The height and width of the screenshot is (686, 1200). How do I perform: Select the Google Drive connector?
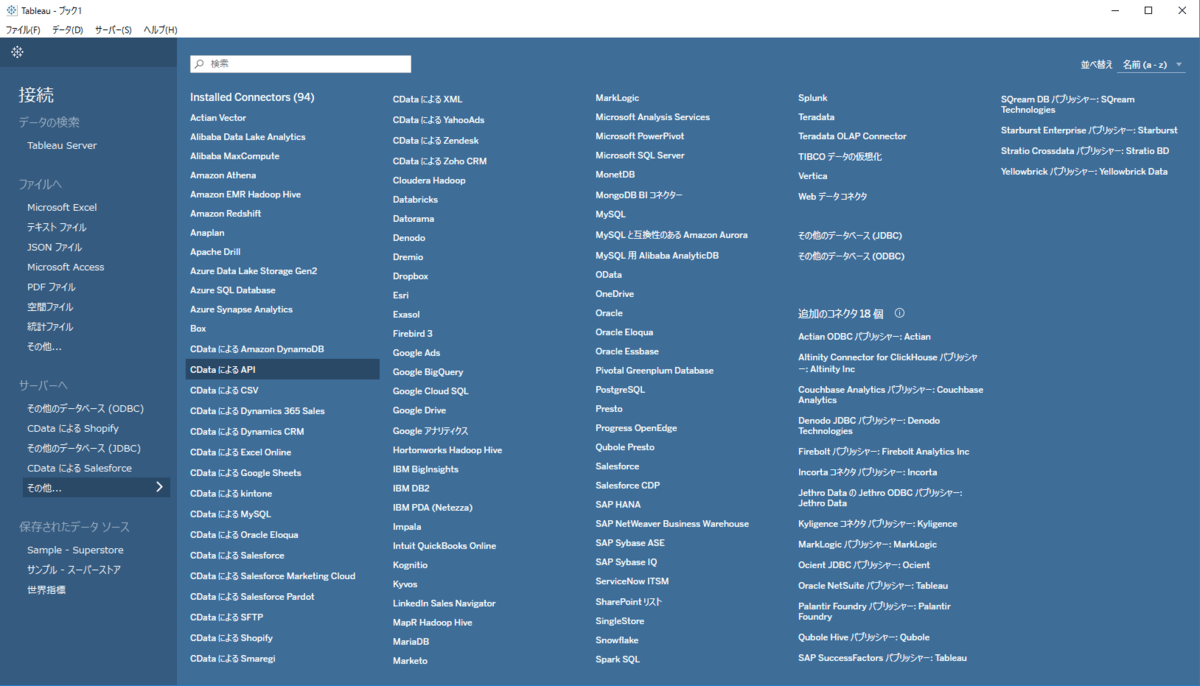point(420,410)
